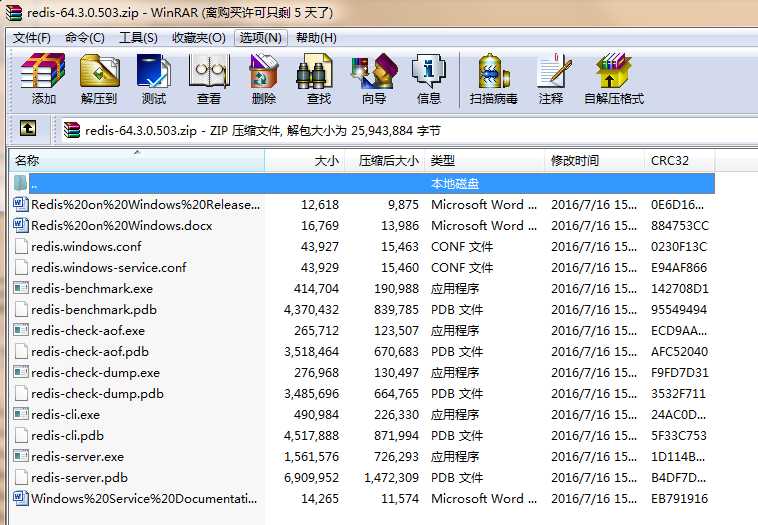Click the CRC32 value EB791916

(679, 498)
